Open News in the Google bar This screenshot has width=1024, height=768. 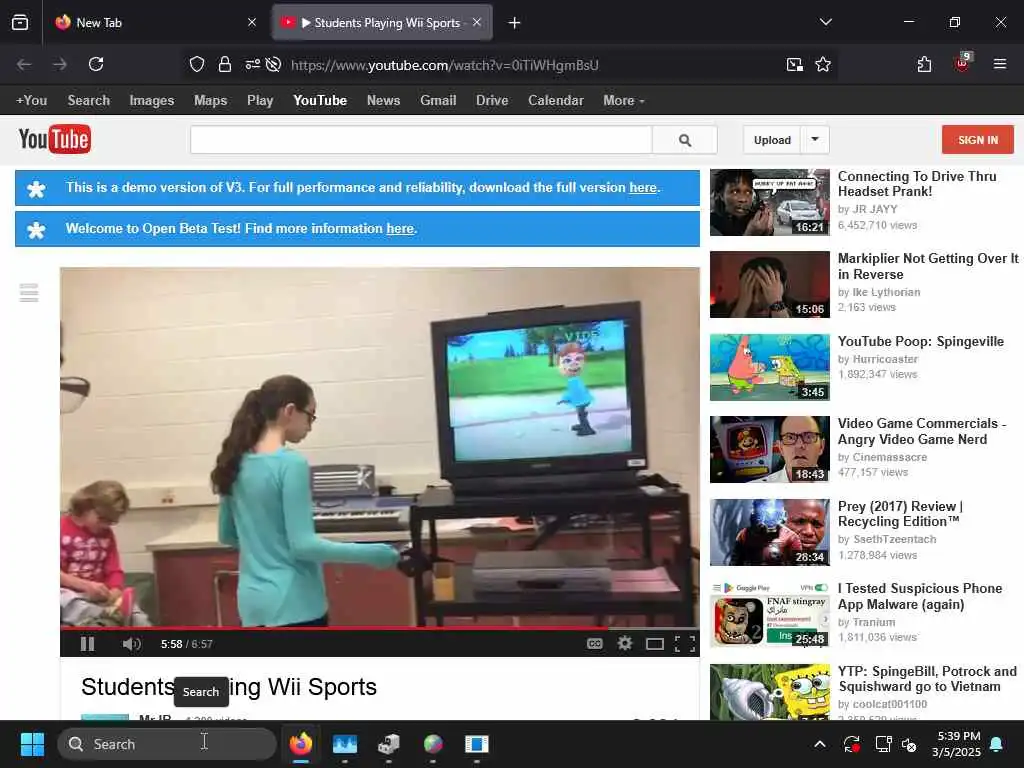383,101
